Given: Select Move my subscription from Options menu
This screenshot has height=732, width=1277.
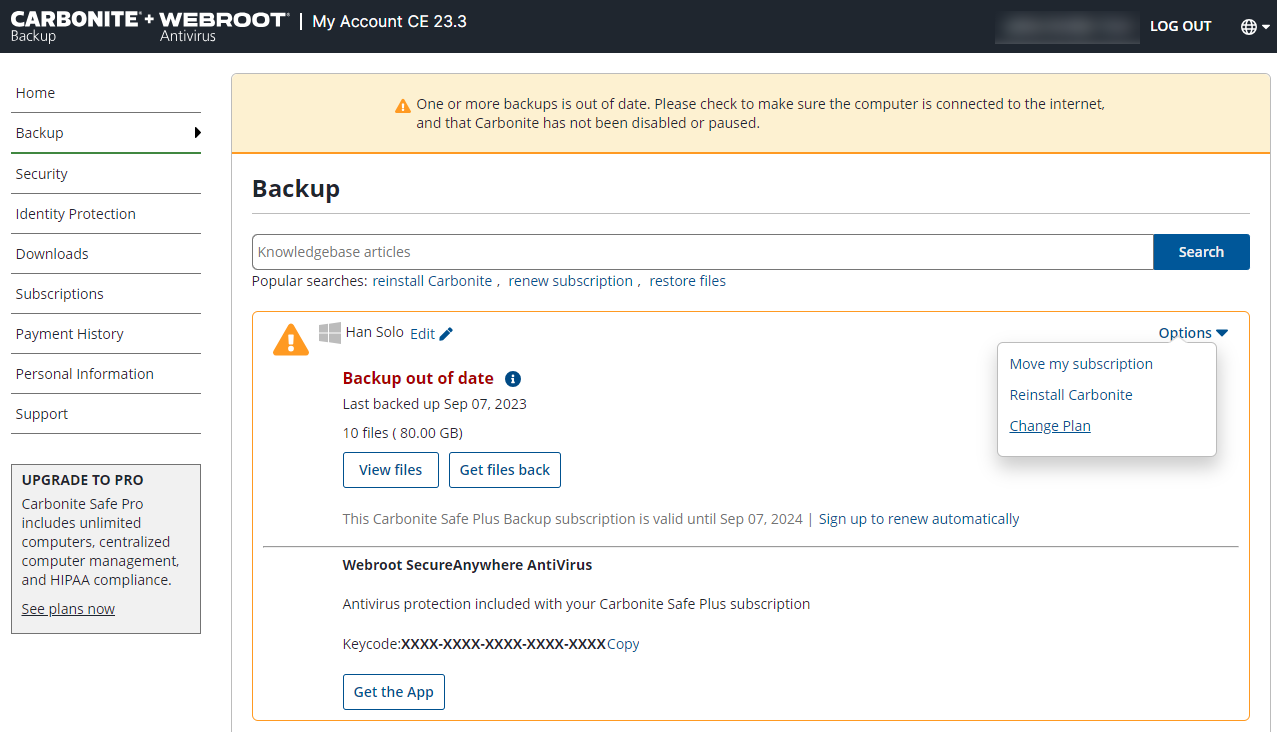Looking at the screenshot, I should pos(1081,364).
